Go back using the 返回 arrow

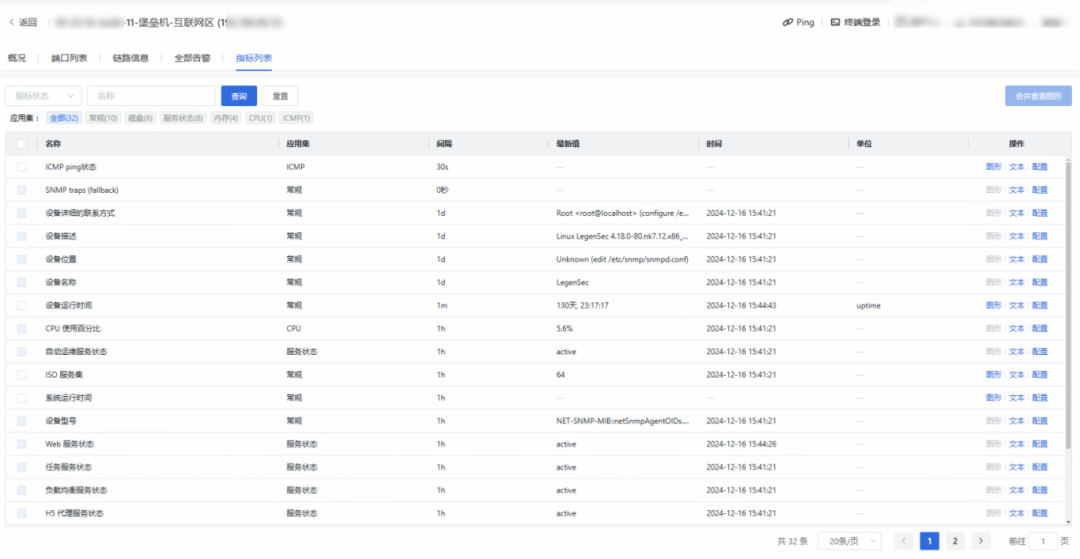23,23
